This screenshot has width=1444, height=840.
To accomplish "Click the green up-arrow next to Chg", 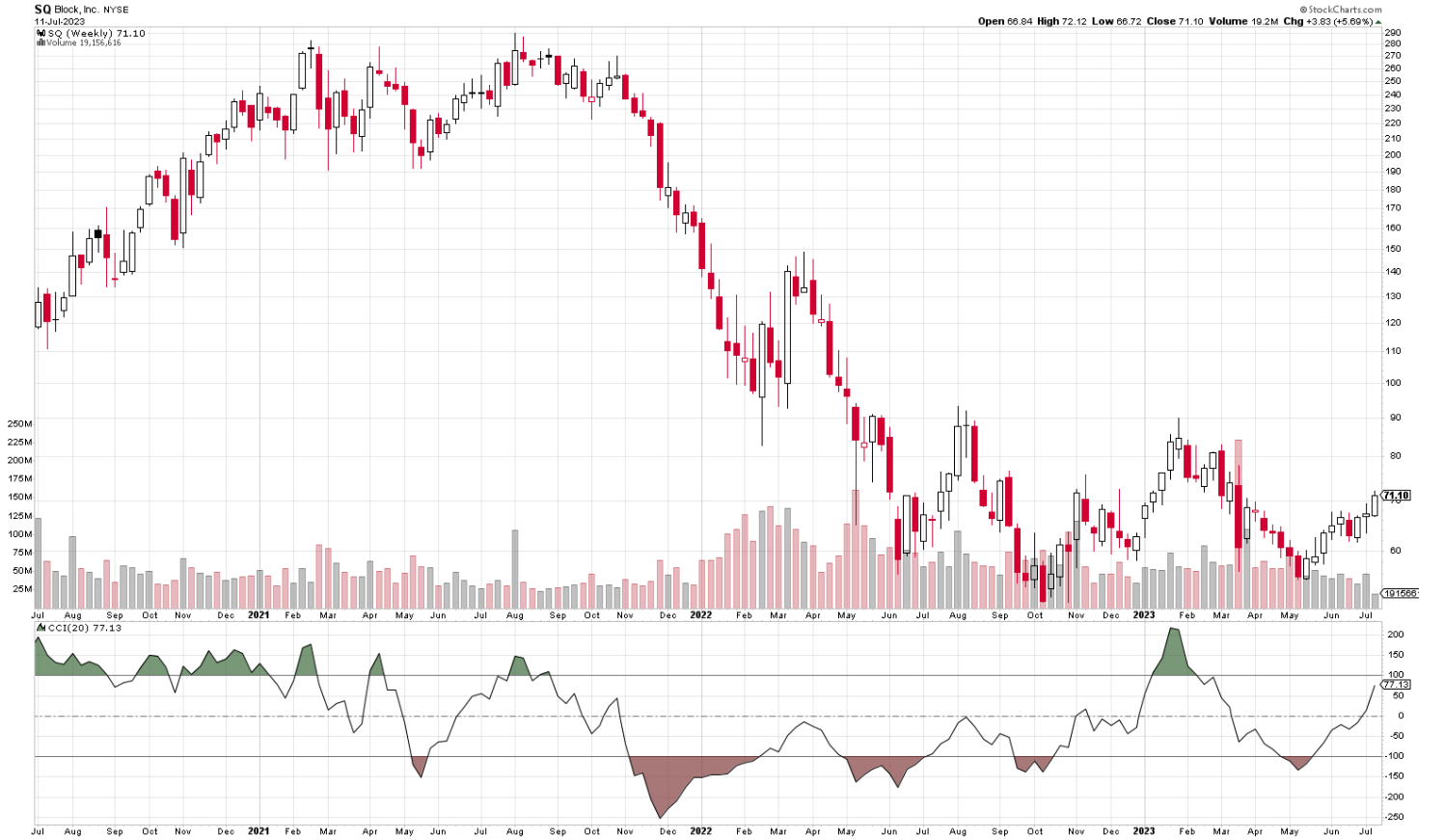I will click(1377, 21).
